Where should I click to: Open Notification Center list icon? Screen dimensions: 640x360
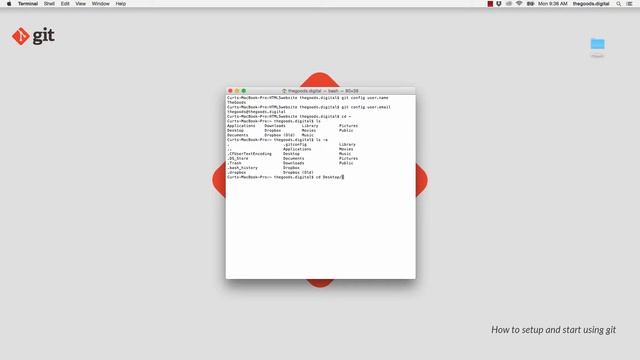(x=629, y=4)
